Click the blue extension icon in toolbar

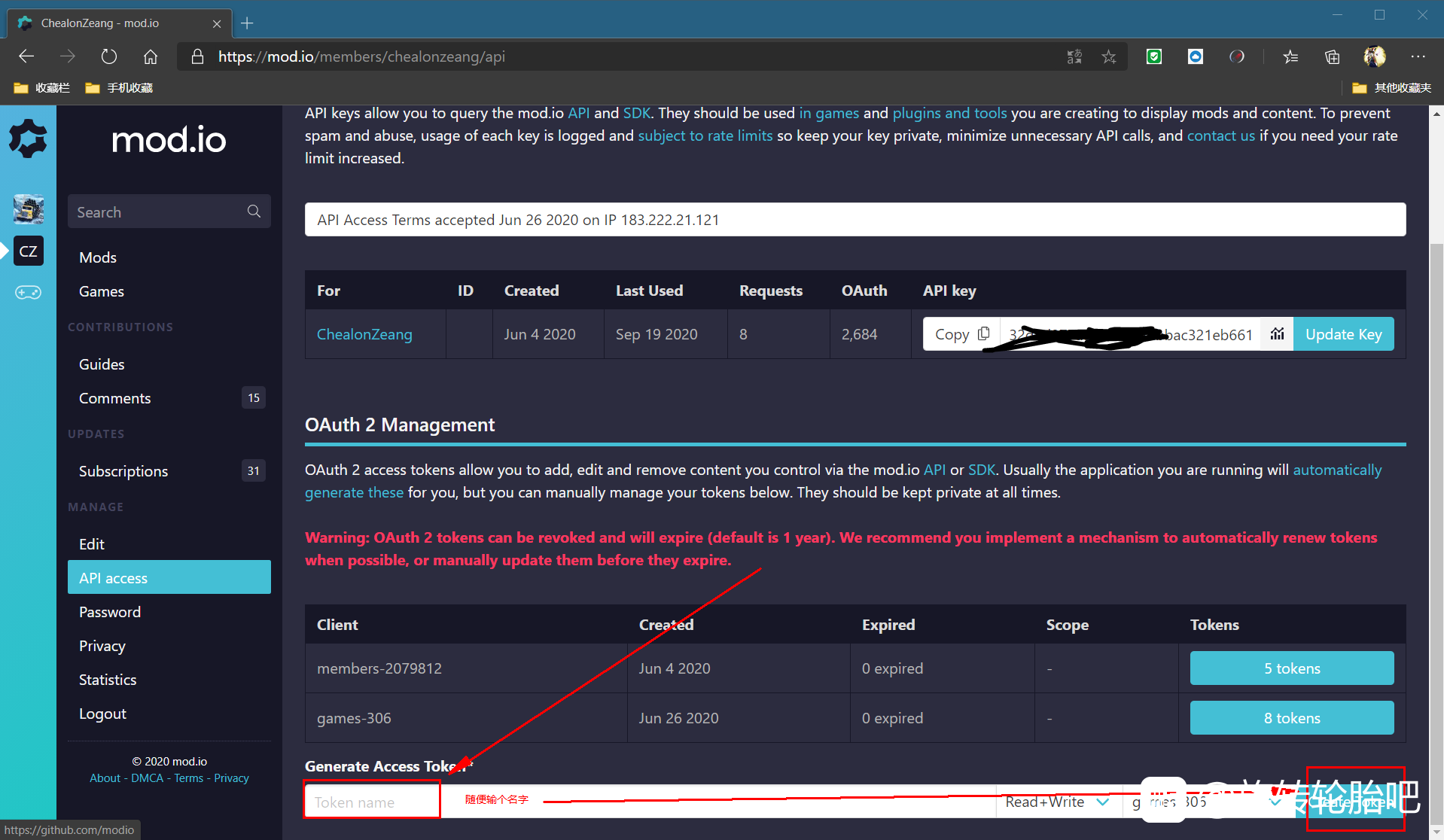click(x=1195, y=56)
